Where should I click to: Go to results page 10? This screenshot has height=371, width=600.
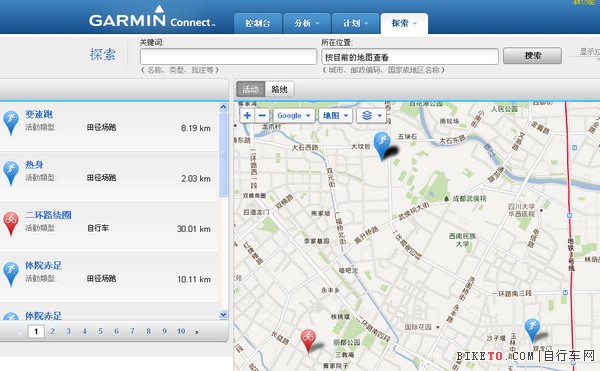pyautogui.click(x=181, y=331)
